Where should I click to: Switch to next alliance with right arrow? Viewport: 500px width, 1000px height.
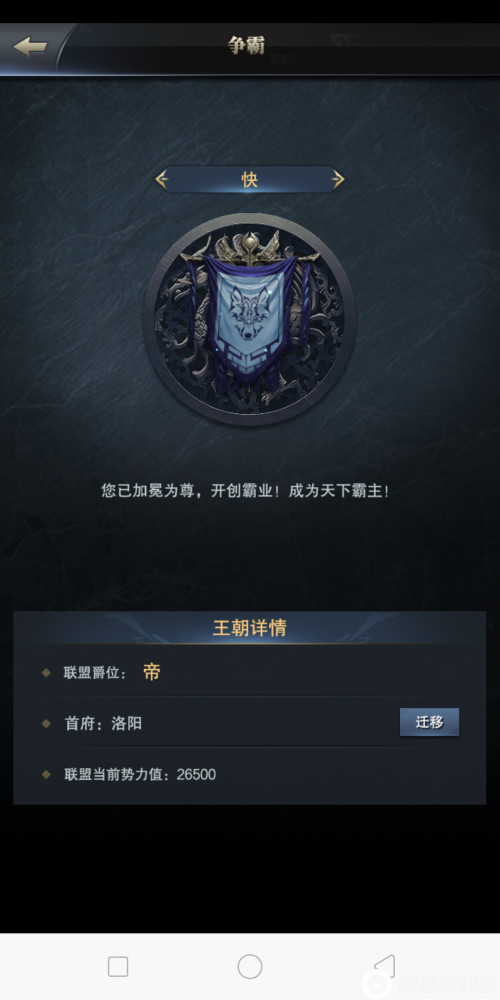pos(337,180)
